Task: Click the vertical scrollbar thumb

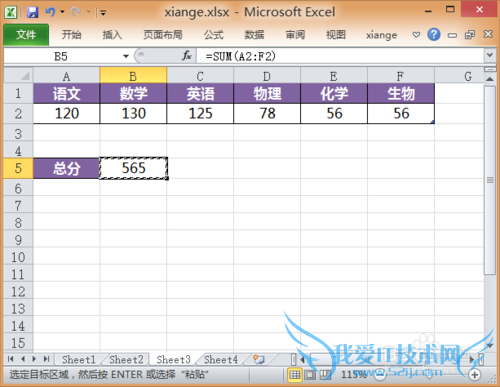Action: (490, 180)
